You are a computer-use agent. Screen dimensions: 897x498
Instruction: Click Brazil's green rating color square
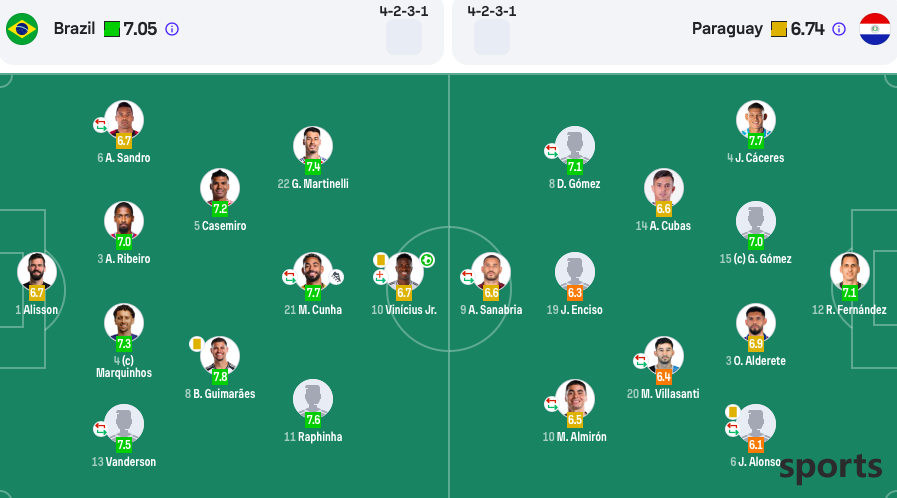click(112, 29)
